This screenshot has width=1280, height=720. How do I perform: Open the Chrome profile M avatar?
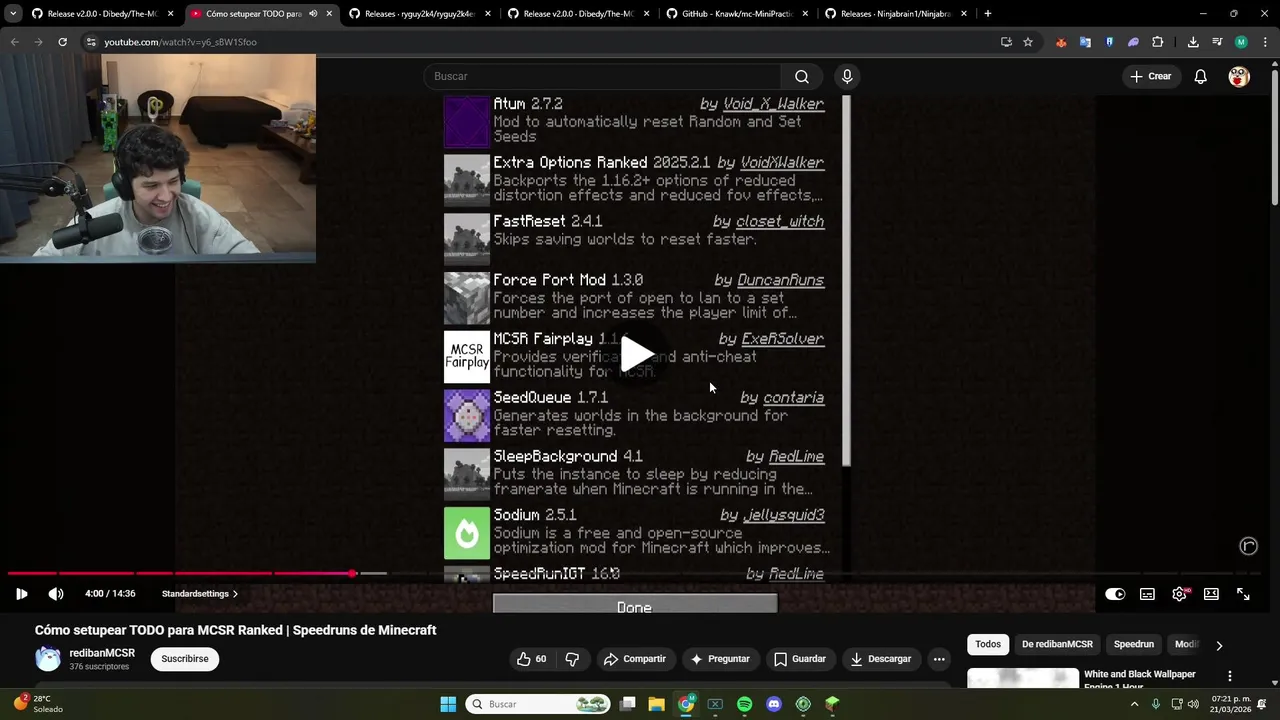(x=1241, y=42)
